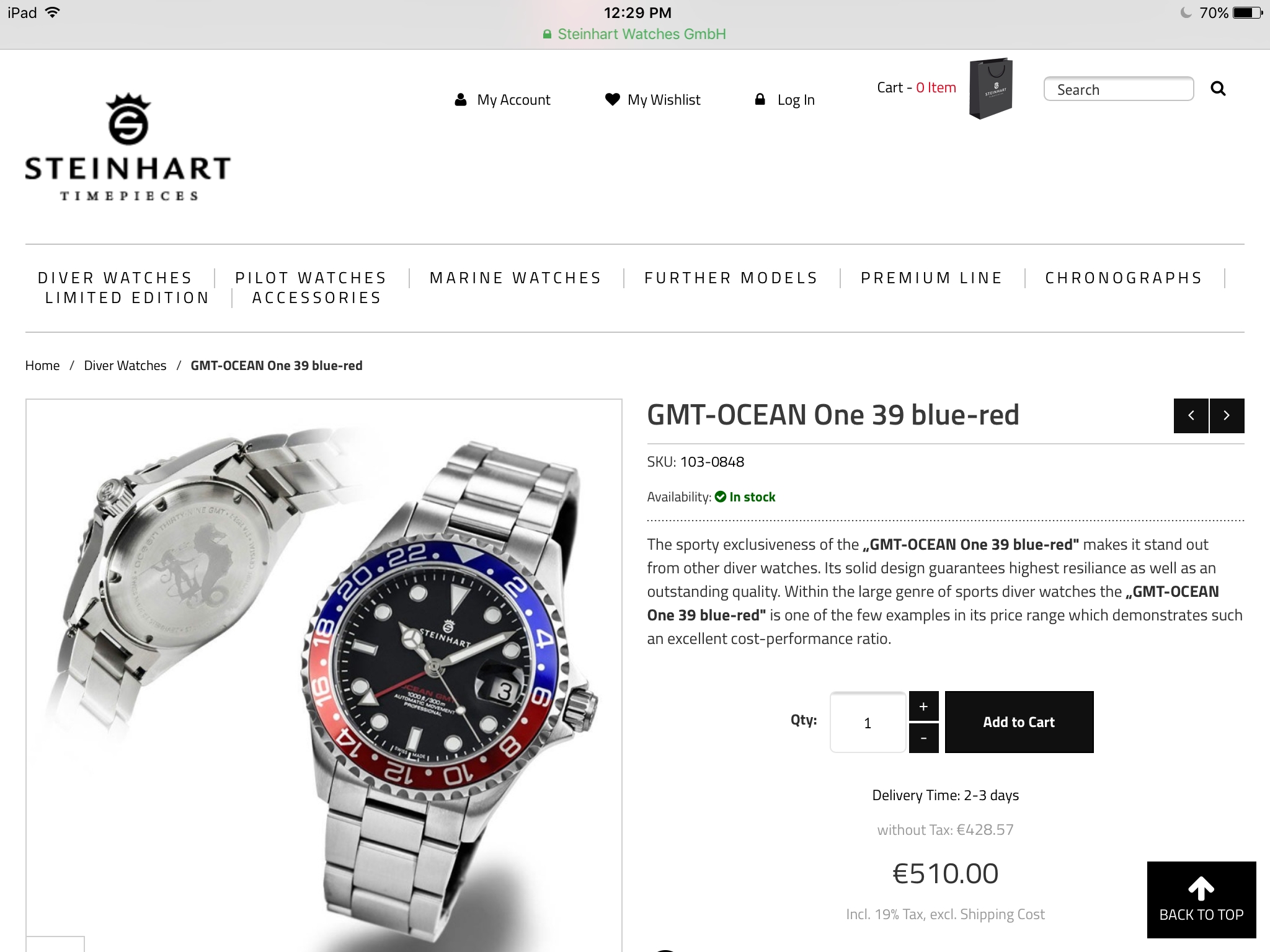Click the Log In padlock icon
1270x952 pixels.
pyautogui.click(x=760, y=99)
